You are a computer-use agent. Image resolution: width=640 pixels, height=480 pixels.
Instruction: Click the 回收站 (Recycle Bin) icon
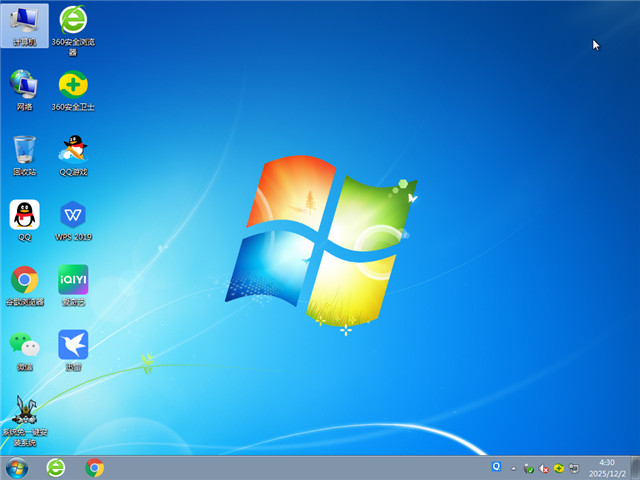[x=24, y=150]
